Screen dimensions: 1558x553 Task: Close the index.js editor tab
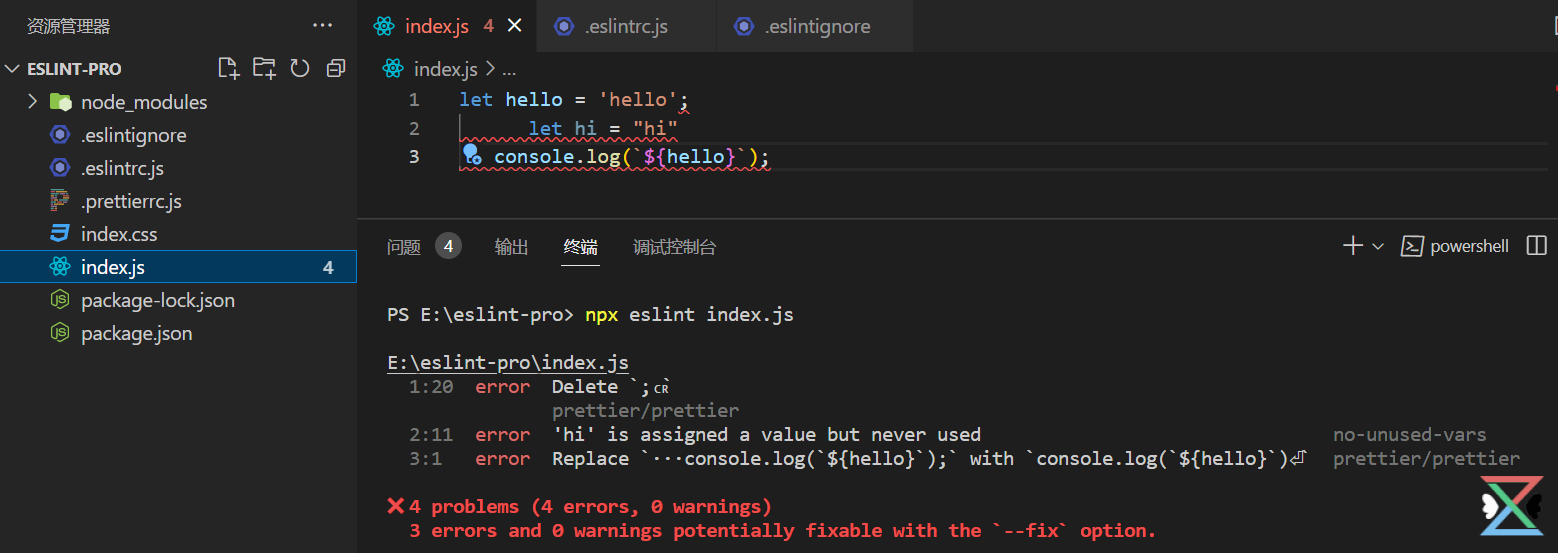[x=515, y=26]
